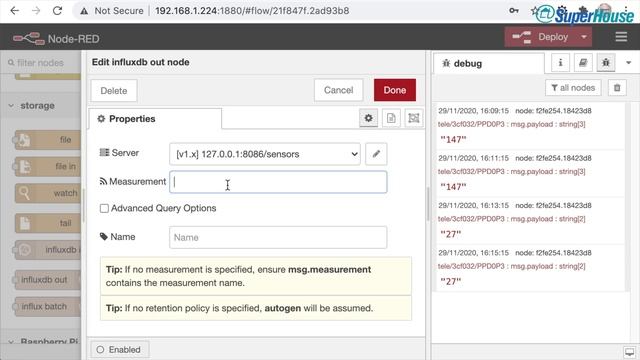Viewport: 640px width, 360px height.
Task: Select the watch node in palette
Action: [x=48, y=193]
